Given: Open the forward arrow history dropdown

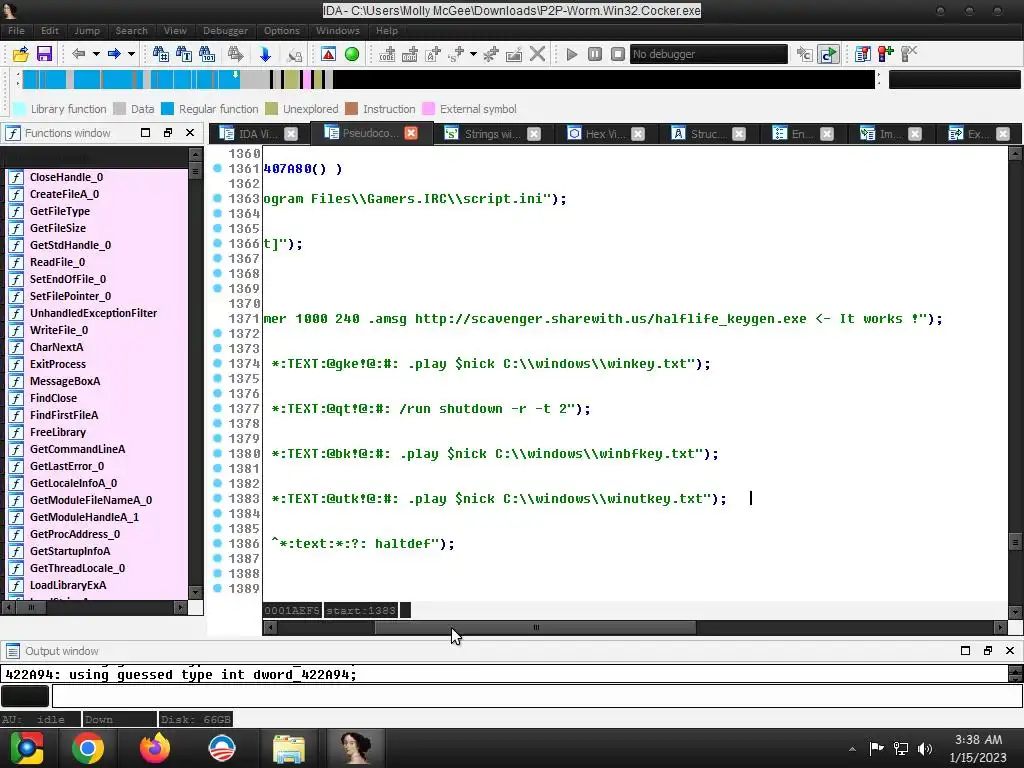Looking at the screenshot, I should coord(131,54).
